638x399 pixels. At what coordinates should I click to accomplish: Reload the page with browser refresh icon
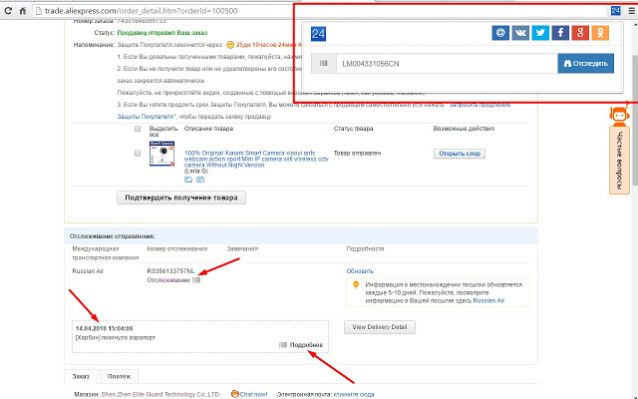click(x=8, y=11)
